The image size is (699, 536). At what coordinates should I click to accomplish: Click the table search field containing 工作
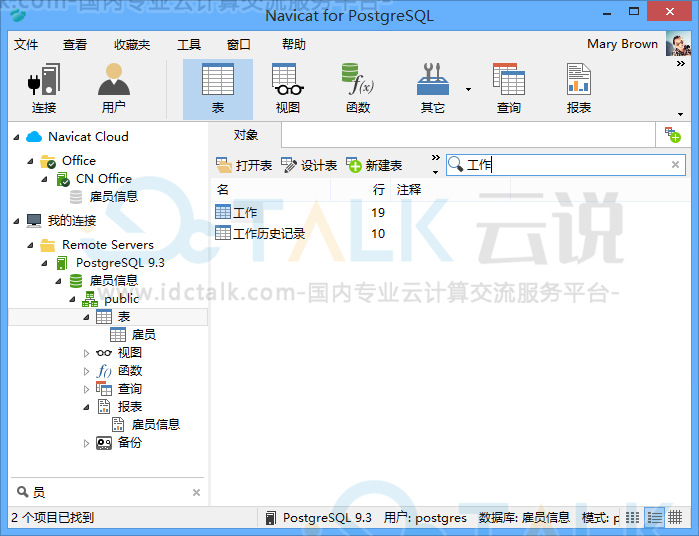click(566, 165)
